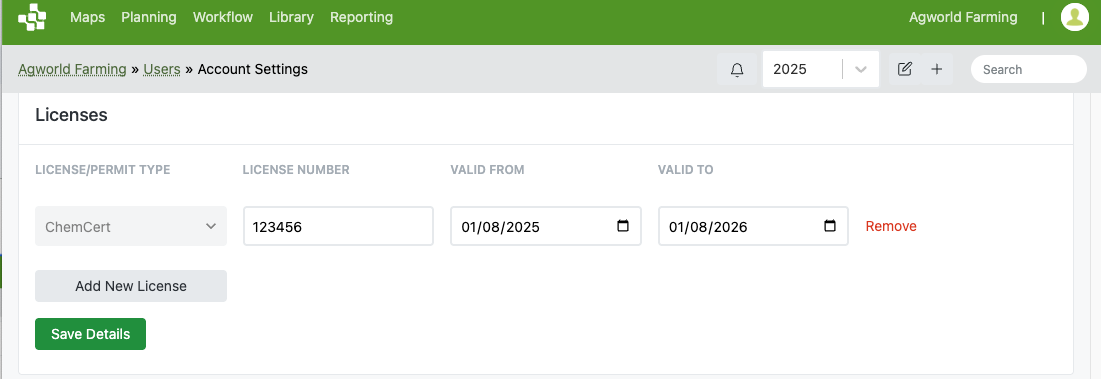Open the user profile avatar
Image resolution: width=1101 pixels, height=379 pixels.
tap(1075, 17)
